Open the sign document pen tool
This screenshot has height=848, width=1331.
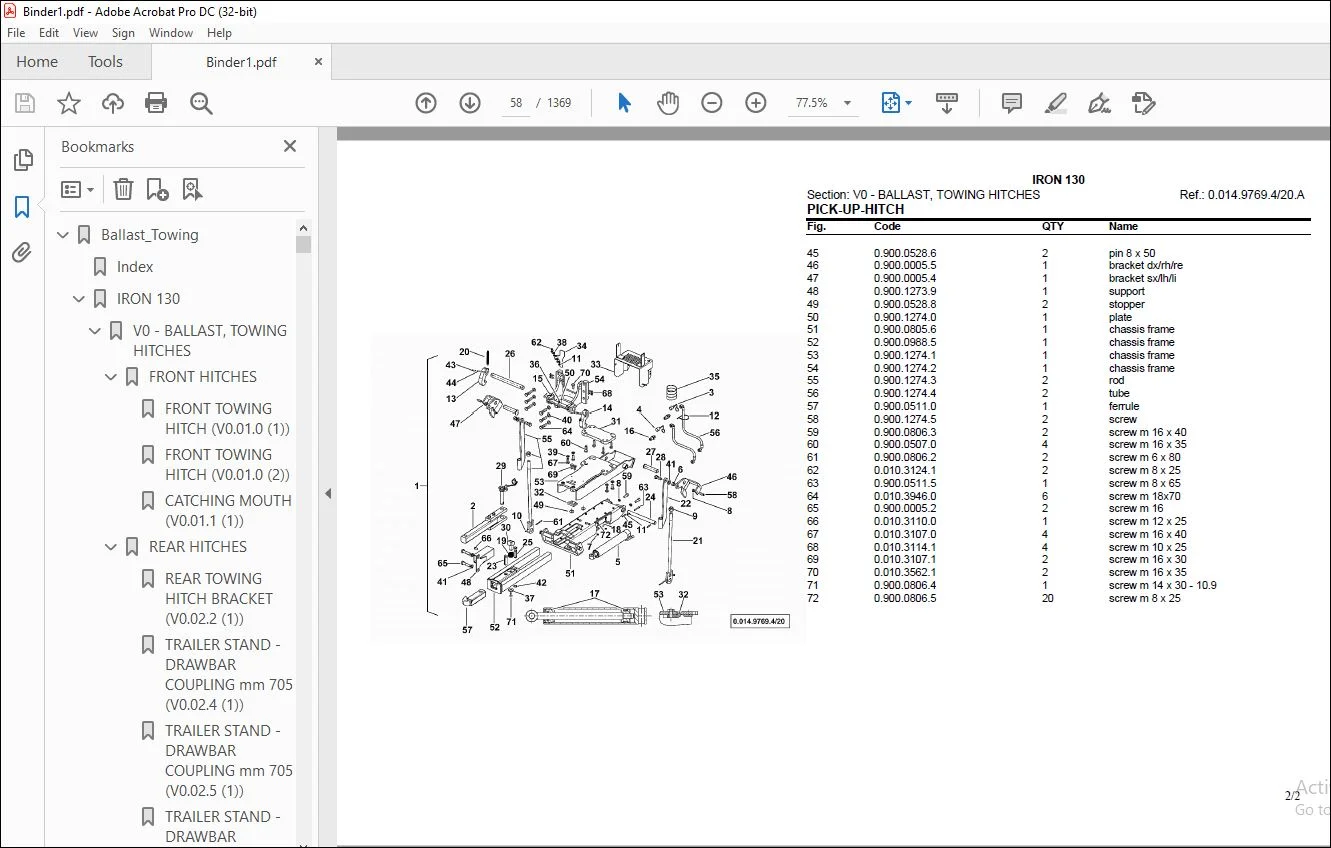1099,103
